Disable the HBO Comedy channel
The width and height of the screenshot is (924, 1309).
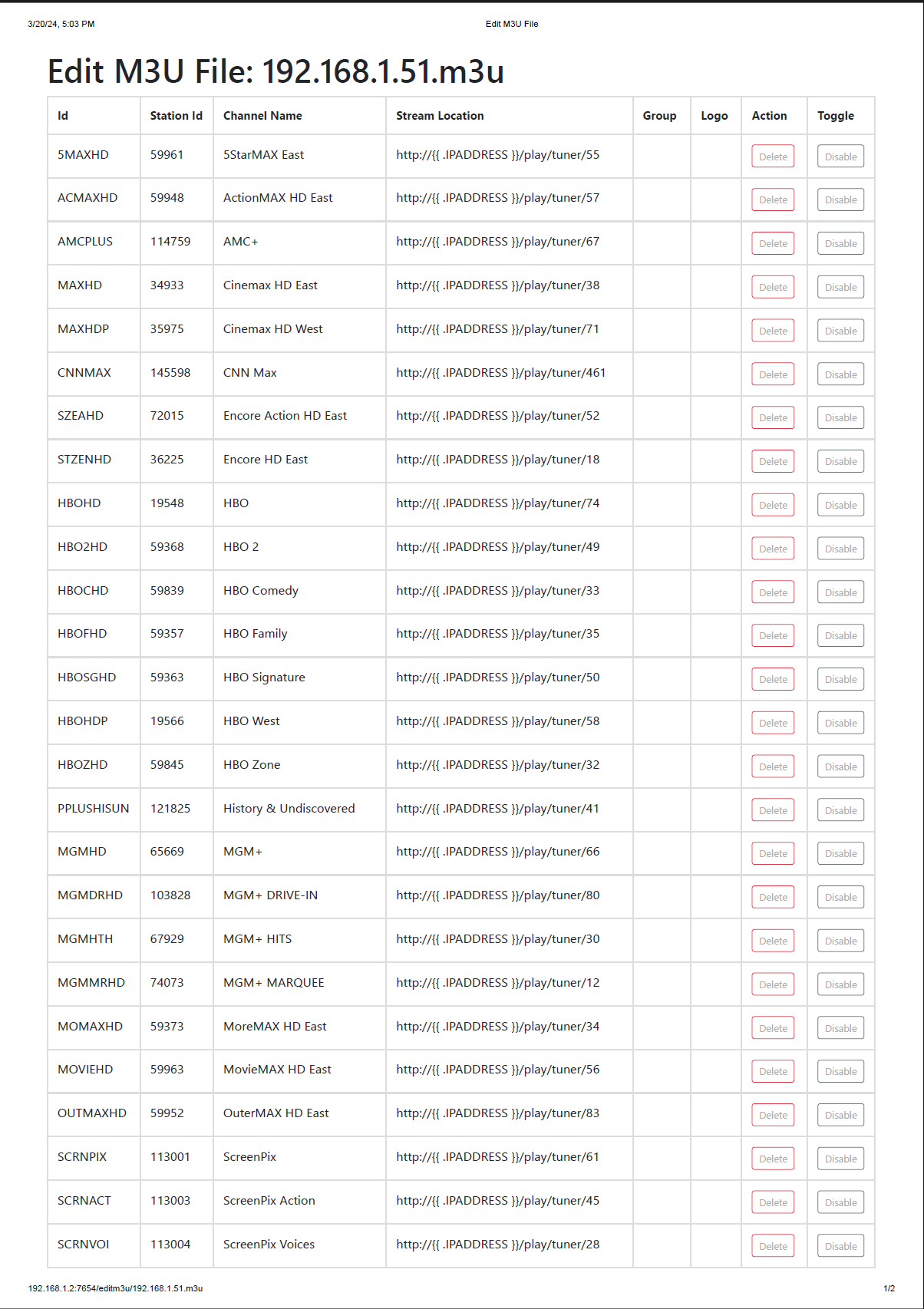tap(840, 592)
